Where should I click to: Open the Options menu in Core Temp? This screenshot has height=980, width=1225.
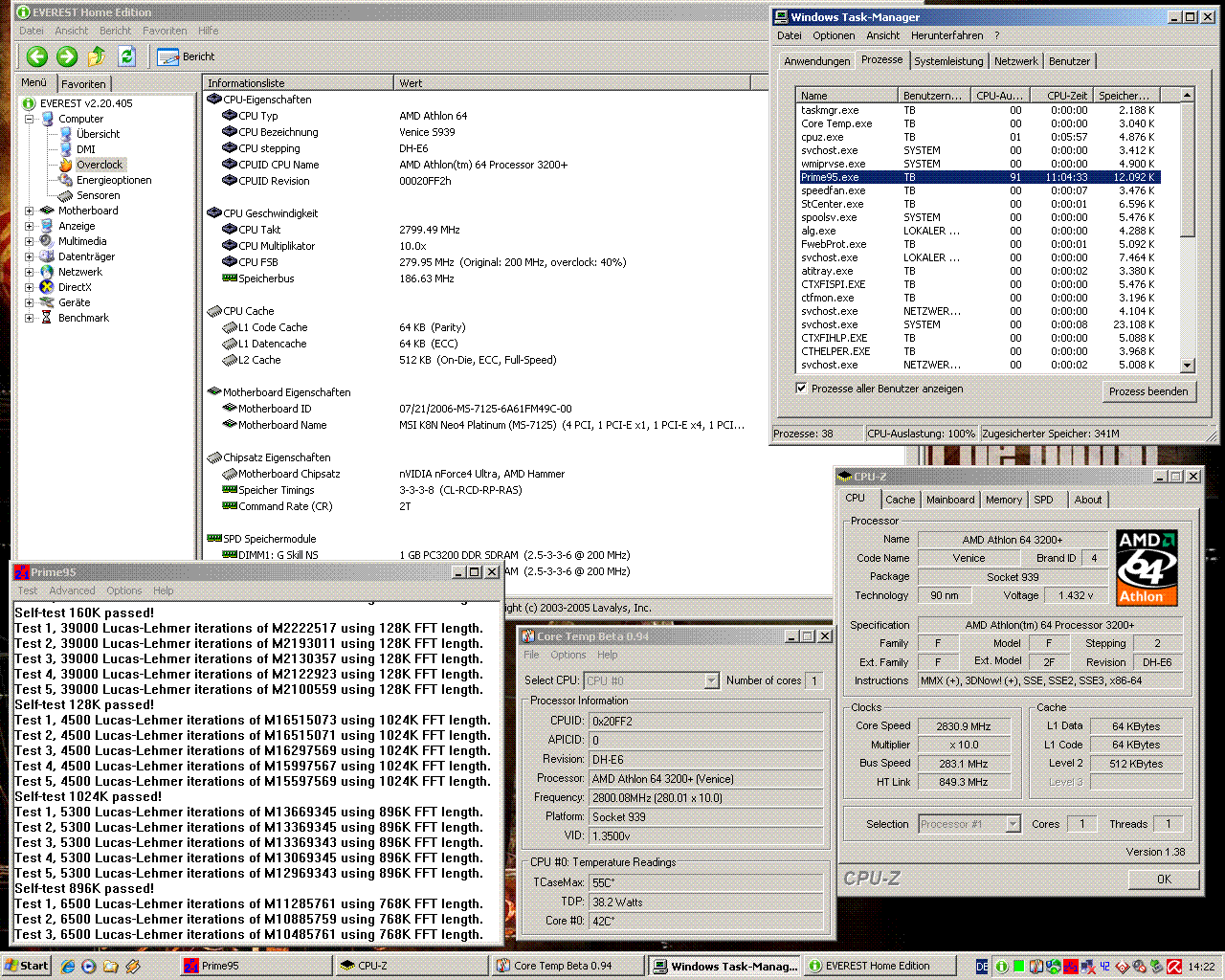(568, 655)
